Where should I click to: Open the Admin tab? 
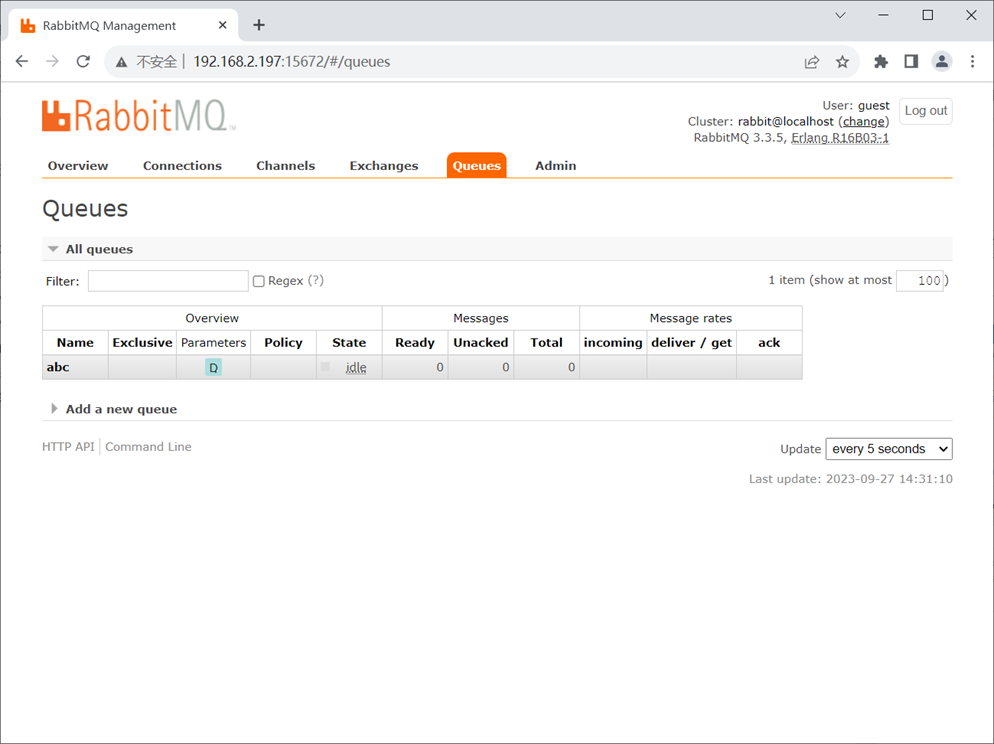[x=555, y=166]
